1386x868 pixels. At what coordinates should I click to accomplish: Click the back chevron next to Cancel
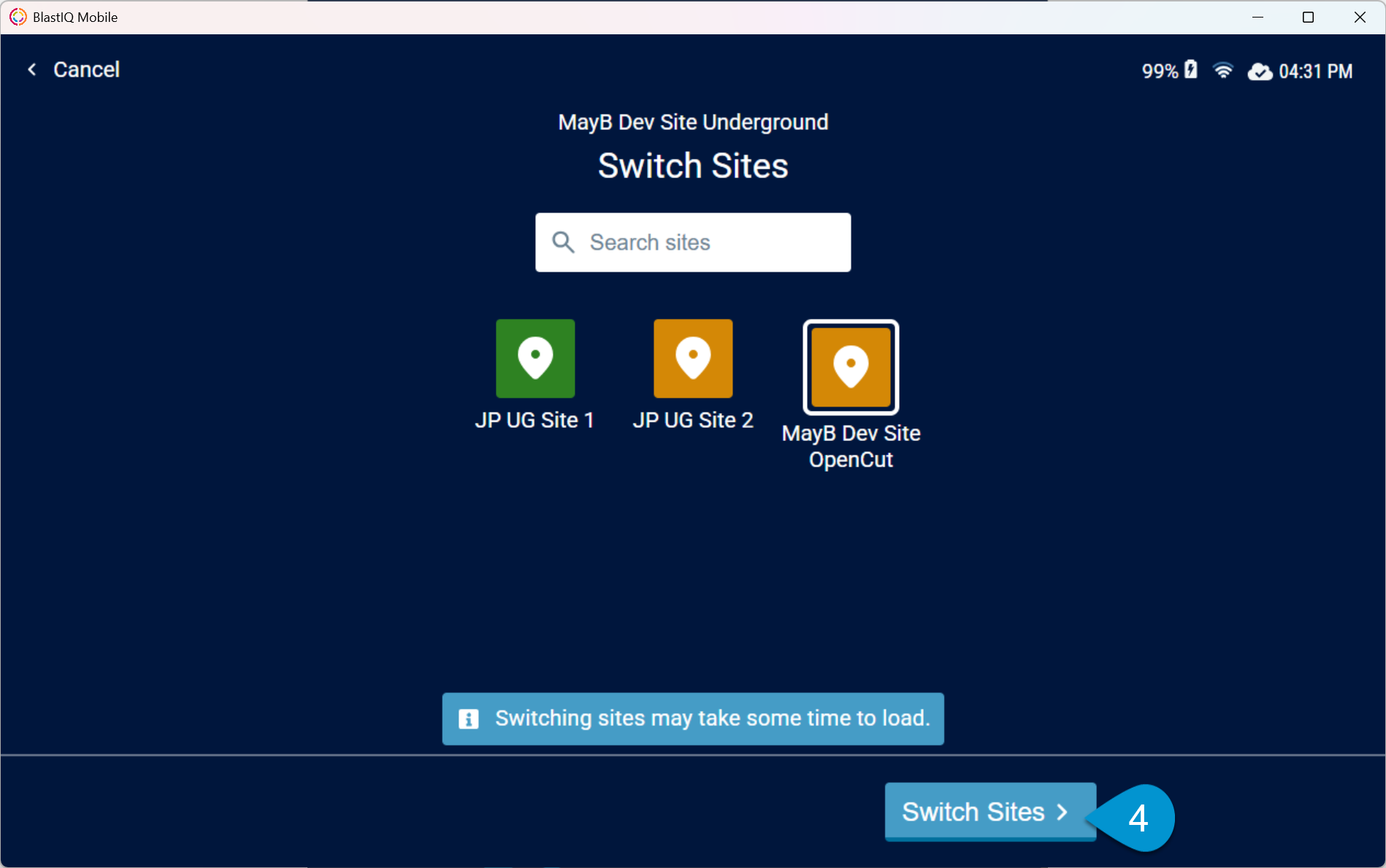[32, 69]
